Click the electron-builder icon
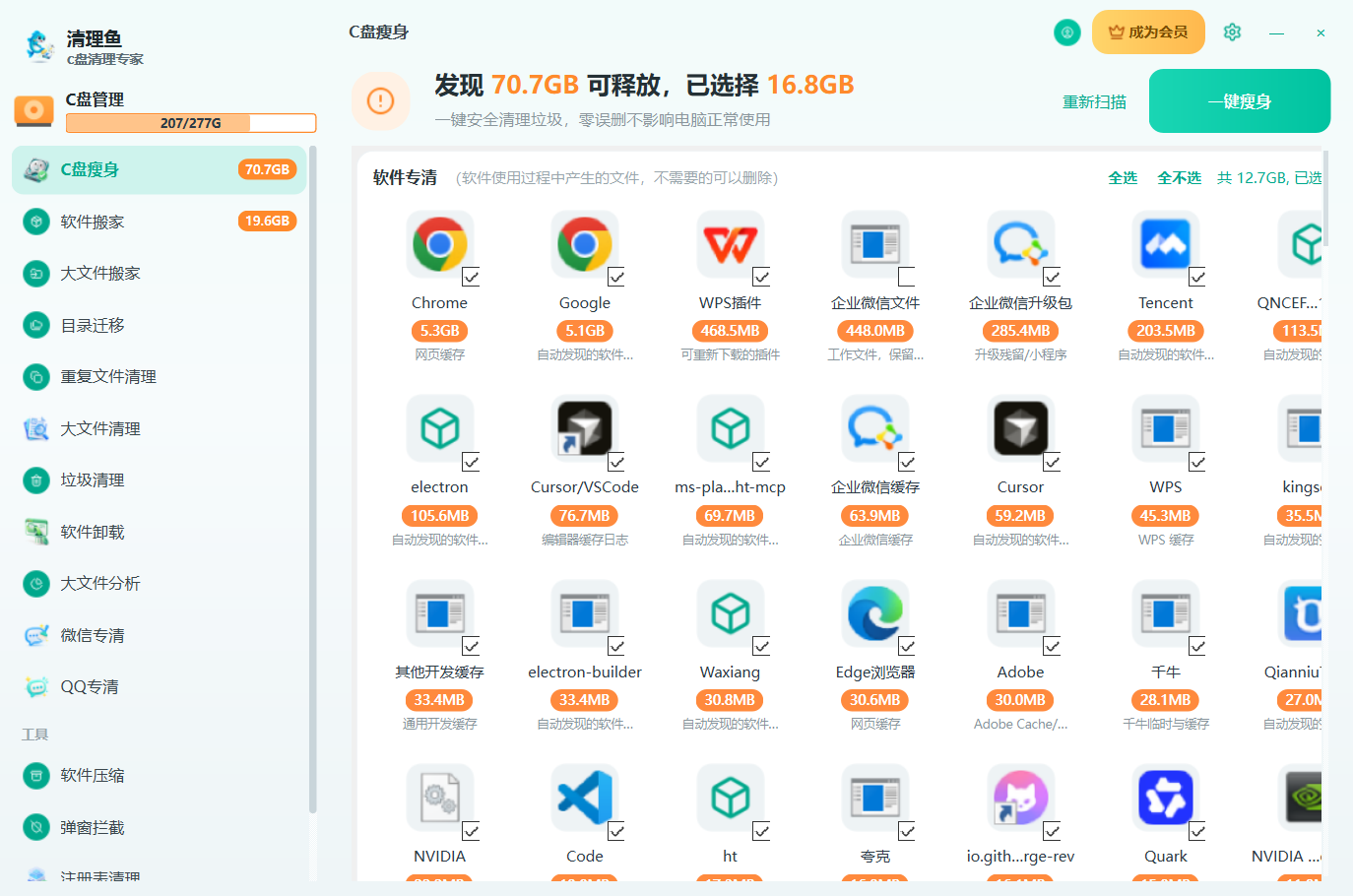1353x896 pixels. (585, 613)
